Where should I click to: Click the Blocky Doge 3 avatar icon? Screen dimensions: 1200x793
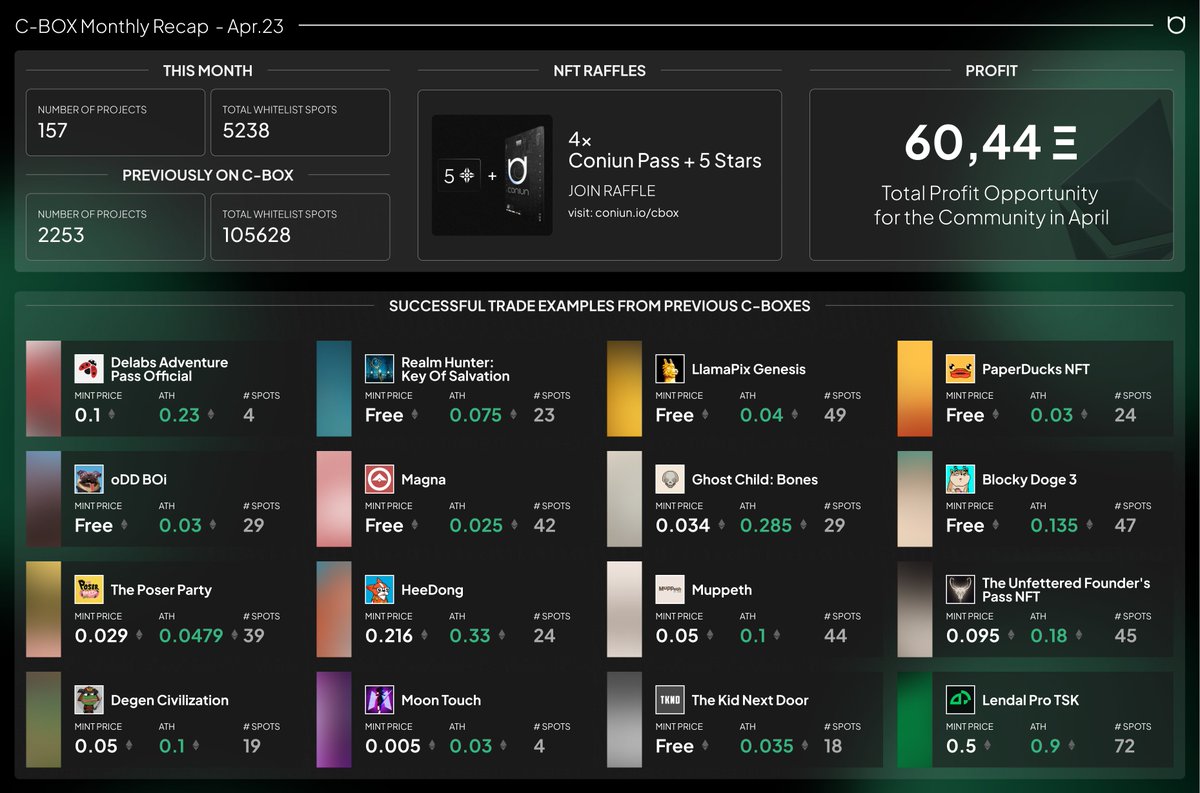[960, 479]
